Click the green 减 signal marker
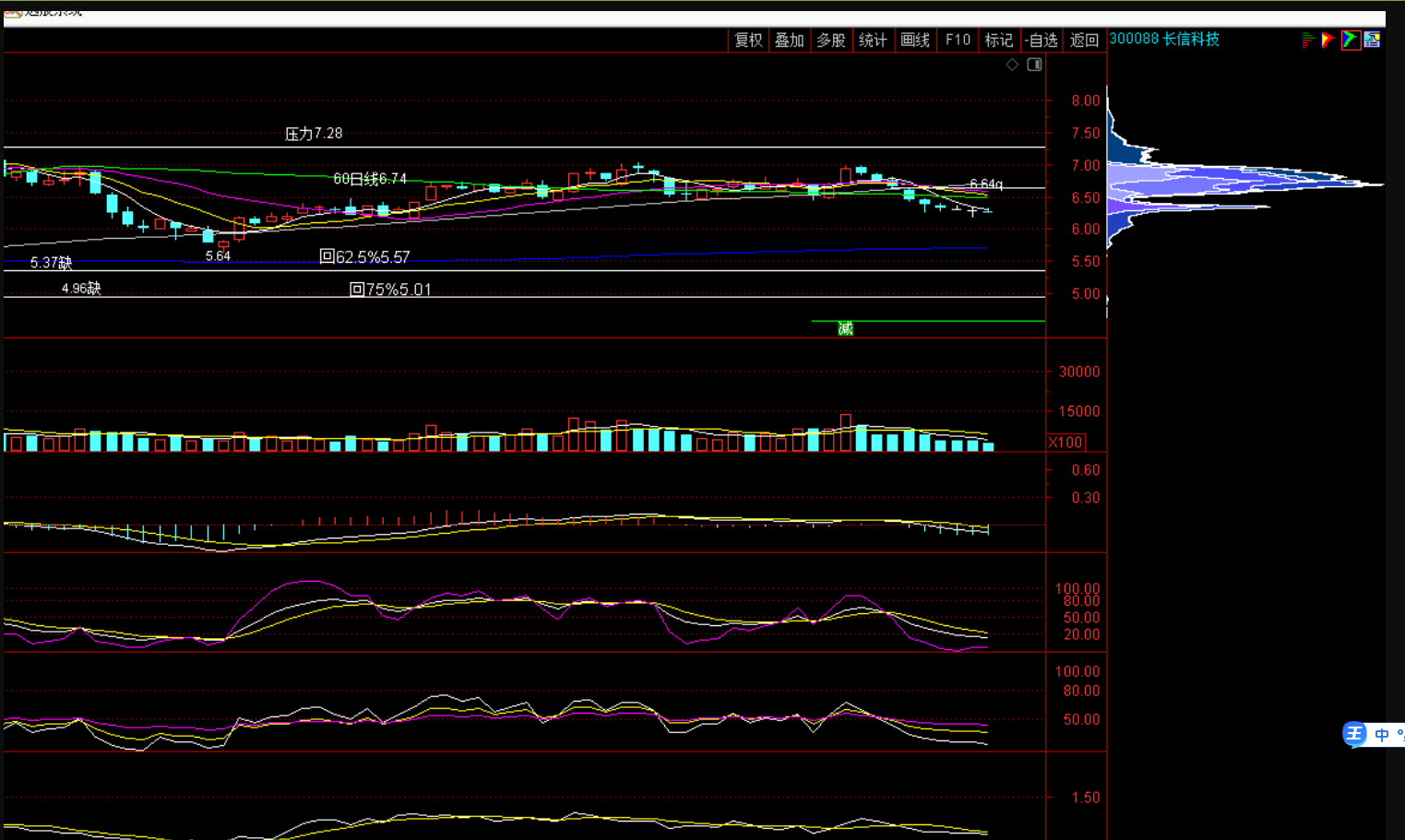 pos(845,328)
